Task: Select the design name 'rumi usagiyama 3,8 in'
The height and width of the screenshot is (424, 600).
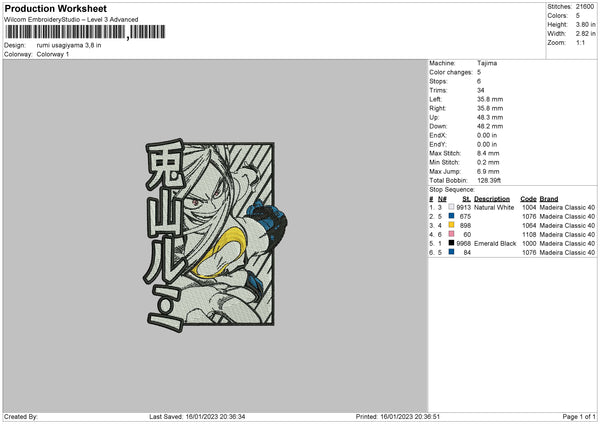Action: click(x=69, y=45)
